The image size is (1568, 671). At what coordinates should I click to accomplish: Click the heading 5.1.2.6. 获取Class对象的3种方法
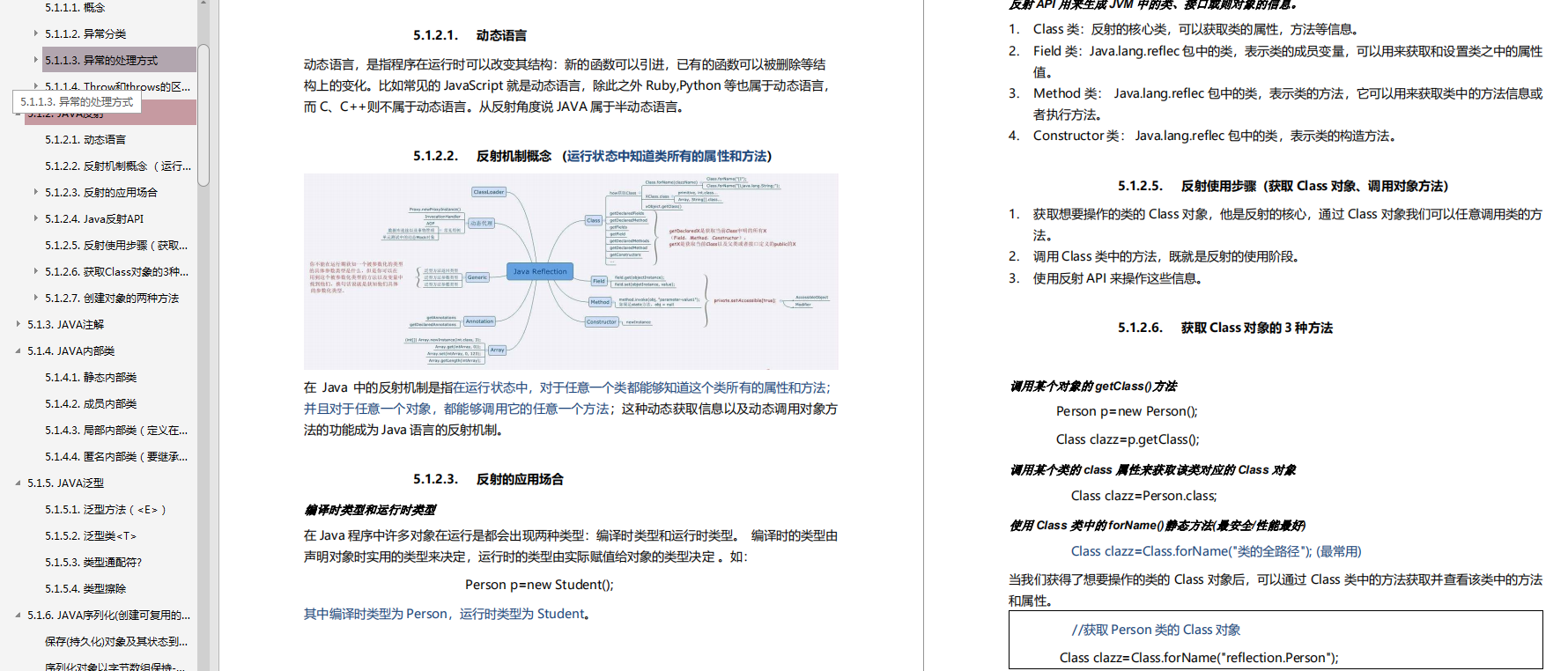click(1225, 328)
